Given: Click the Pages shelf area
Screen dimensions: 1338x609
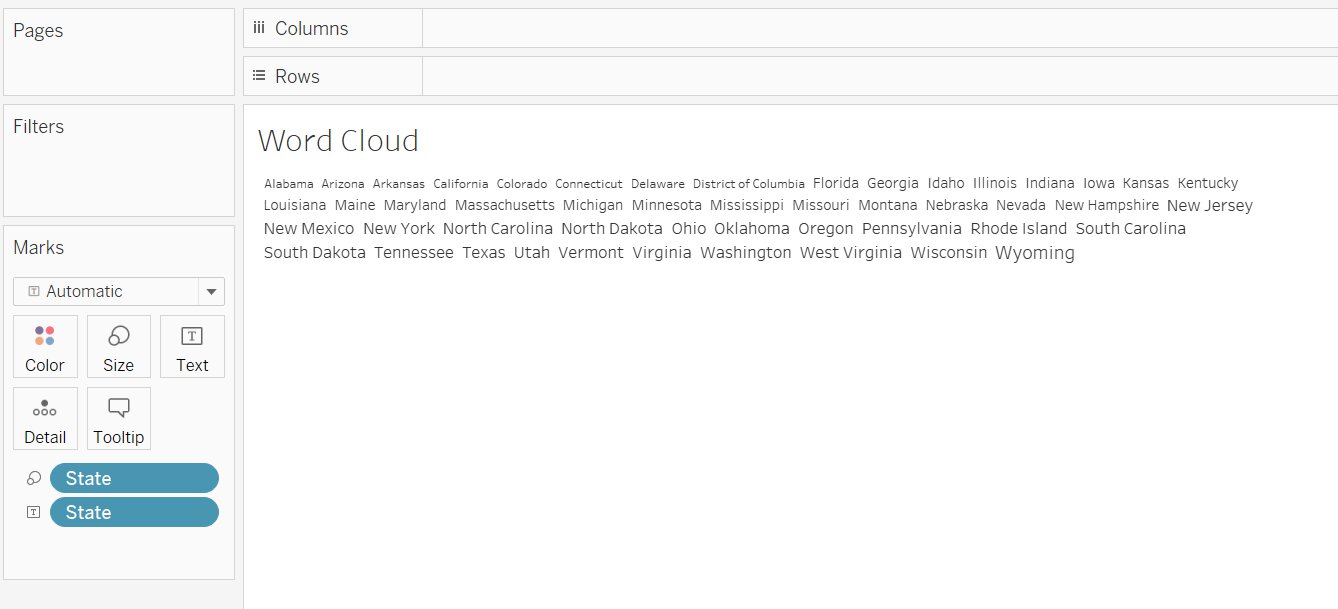Looking at the screenshot, I should [x=118, y=50].
